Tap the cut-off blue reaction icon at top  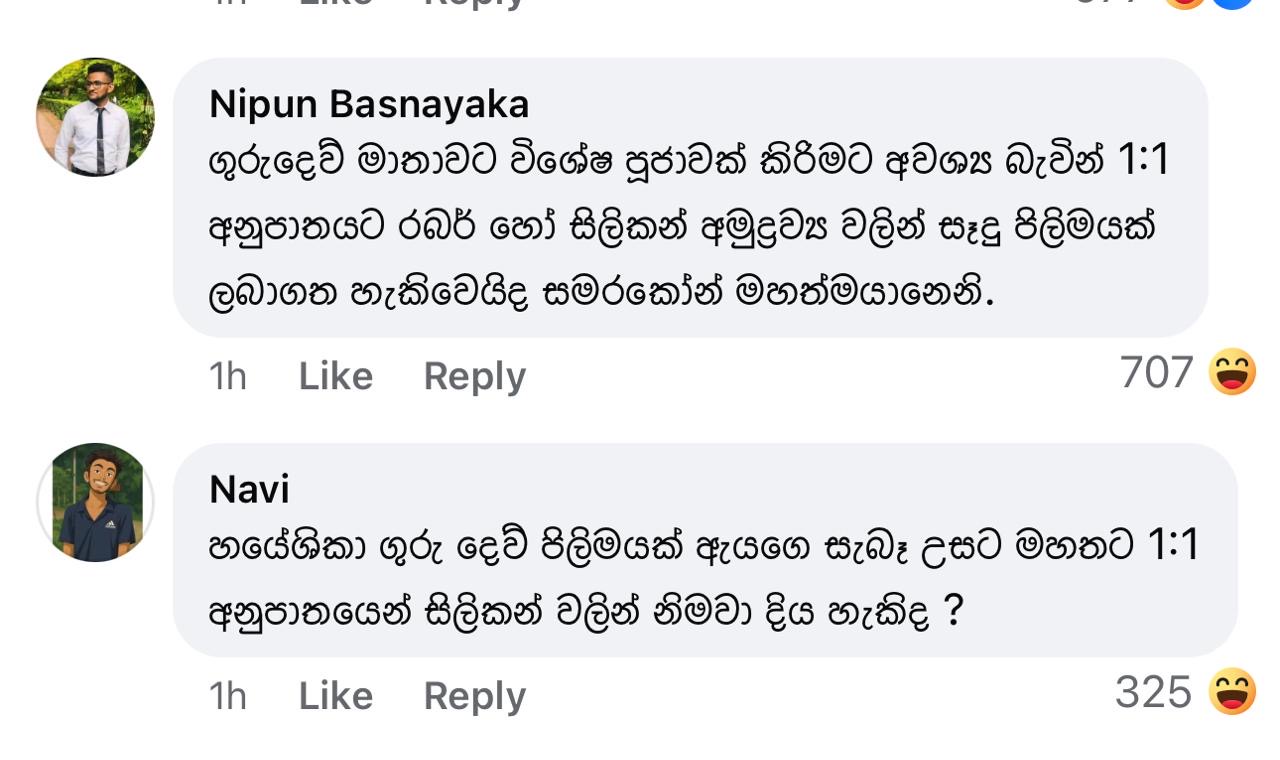click(x=1233, y=3)
